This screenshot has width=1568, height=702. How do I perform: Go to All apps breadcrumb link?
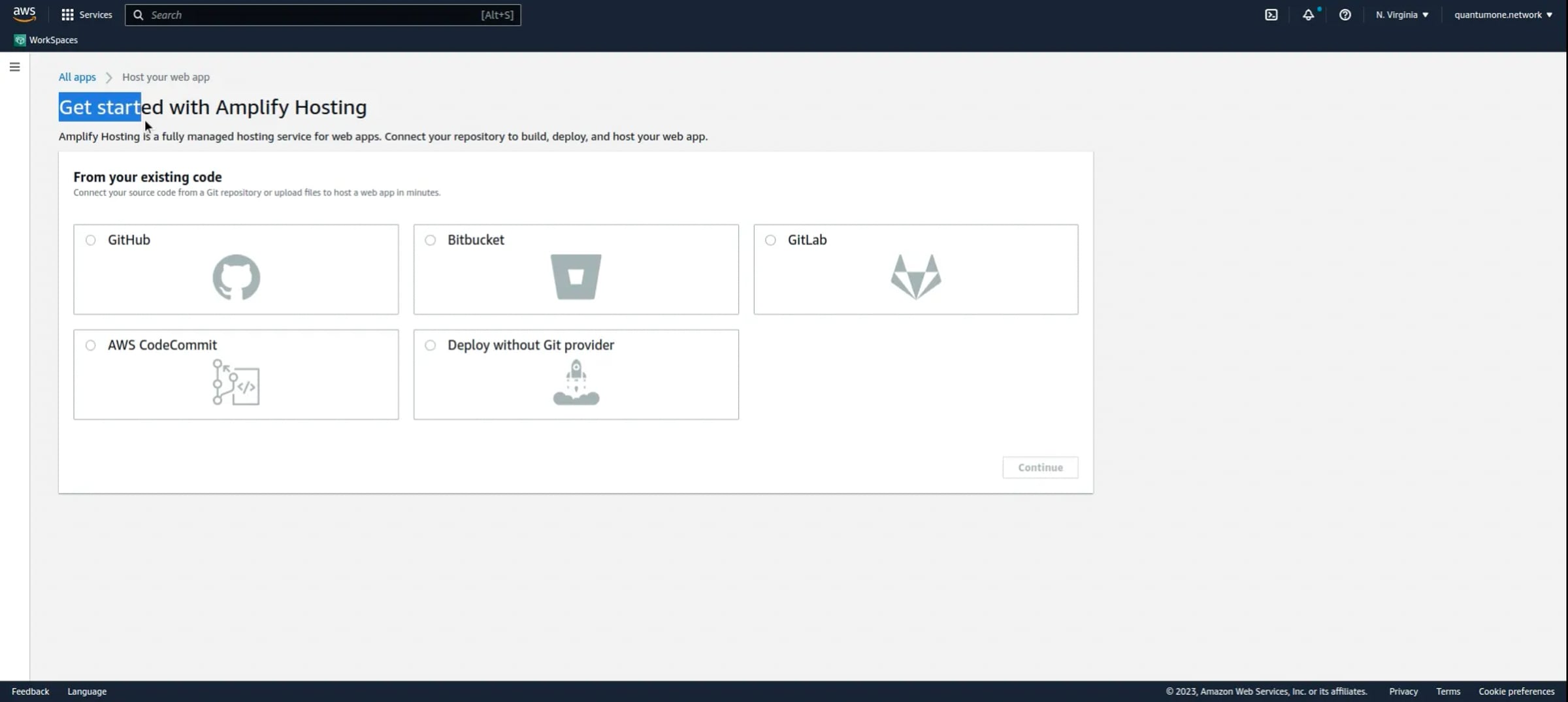click(77, 77)
